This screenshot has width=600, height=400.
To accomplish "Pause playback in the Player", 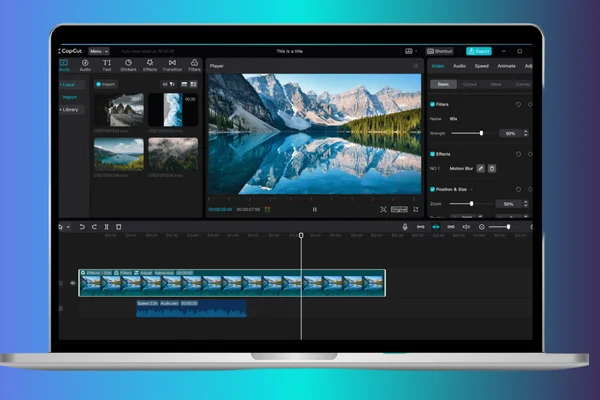I will 315,209.
